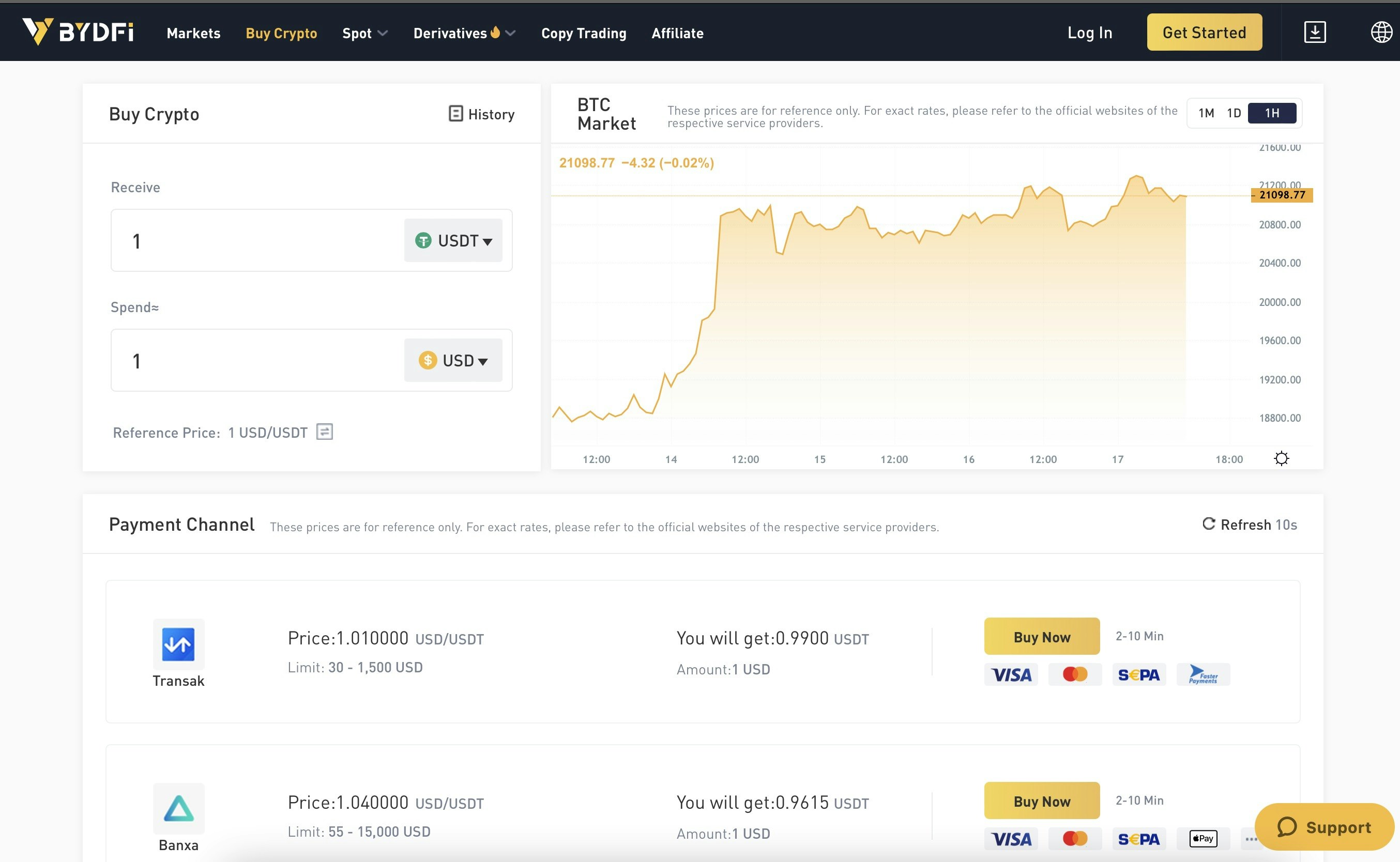Viewport: 1400px width, 862px height.
Task: Open the Support chat button
Action: (x=1324, y=827)
